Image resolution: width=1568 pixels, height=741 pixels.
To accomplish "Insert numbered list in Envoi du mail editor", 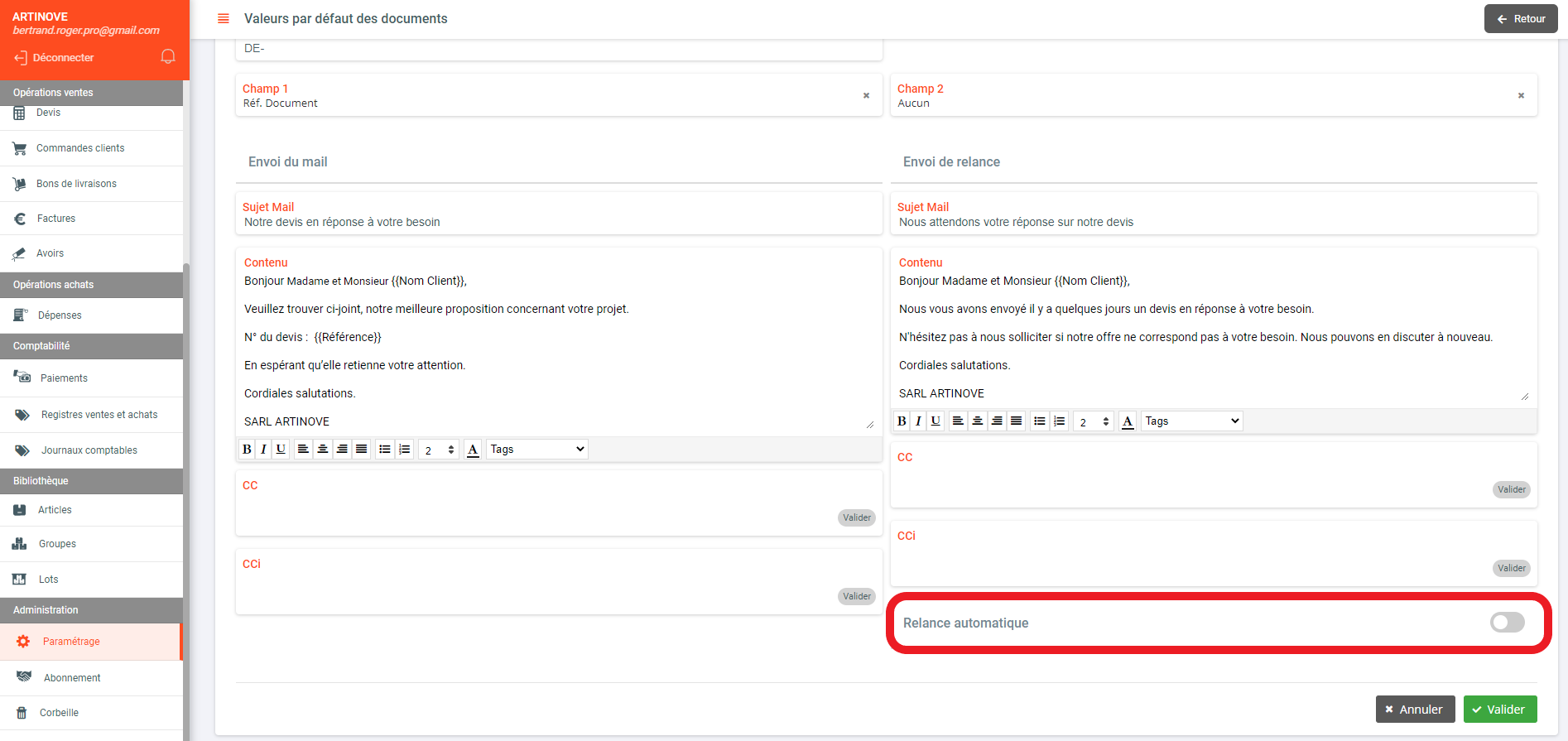I will click(x=405, y=450).
